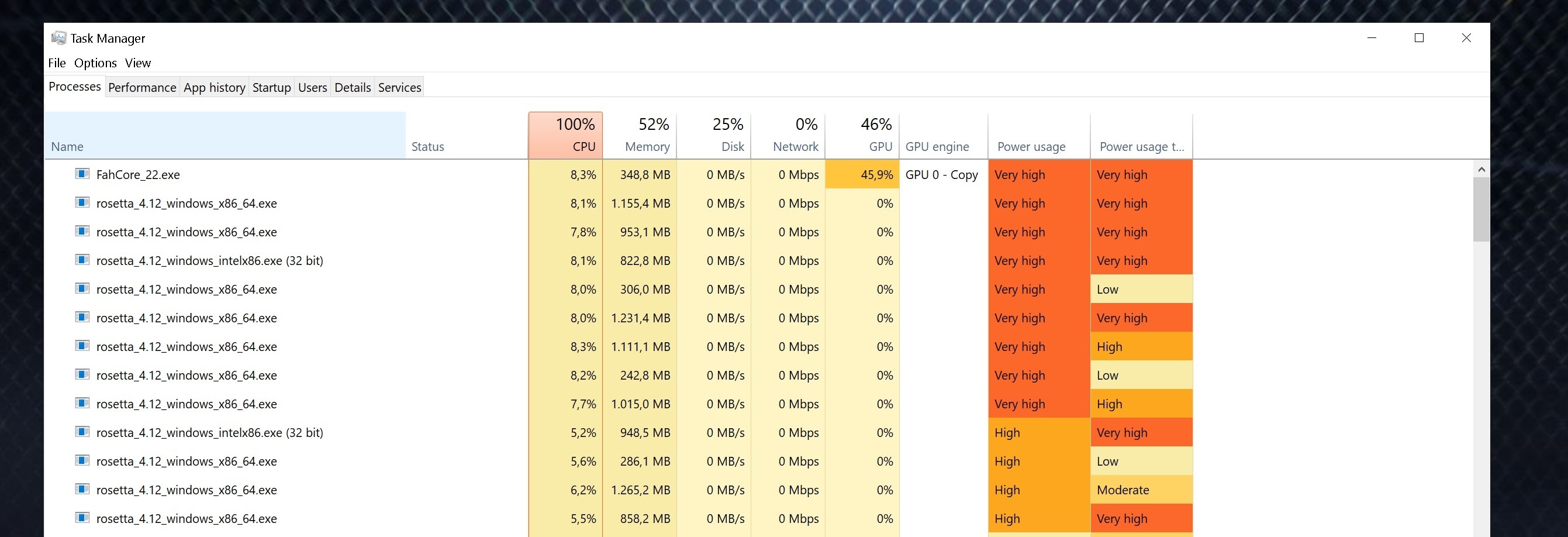Click icon of rosetta process using 1.111,1 MB

point(82,346)
